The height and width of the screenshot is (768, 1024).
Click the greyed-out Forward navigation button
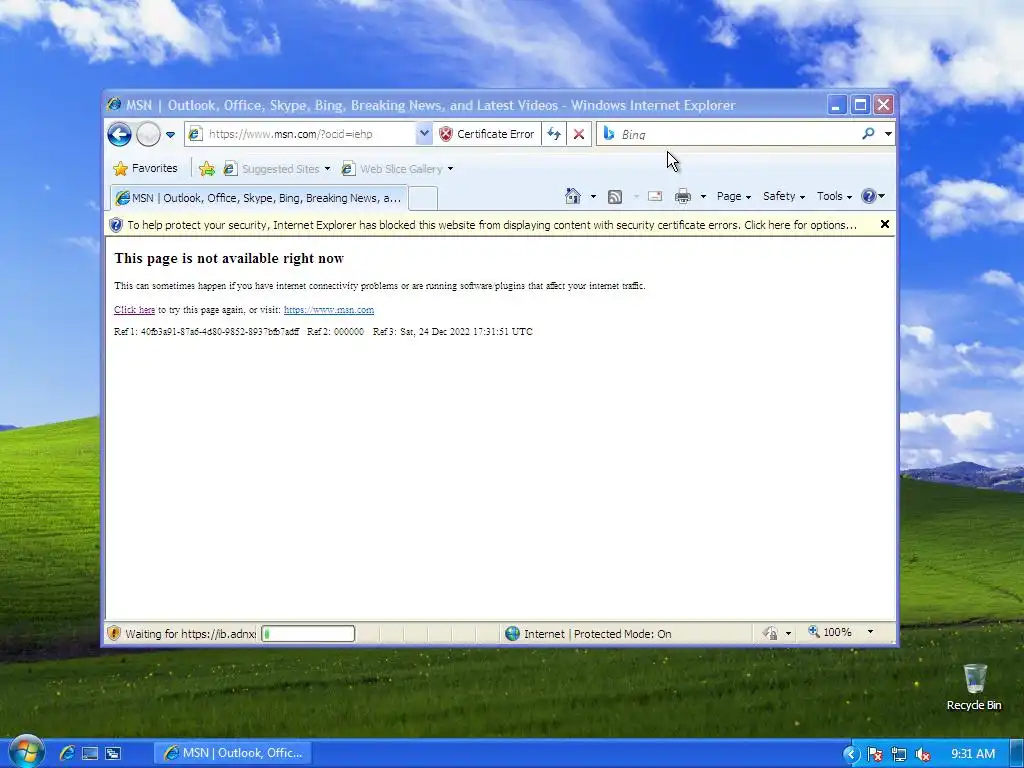[148, 135]
